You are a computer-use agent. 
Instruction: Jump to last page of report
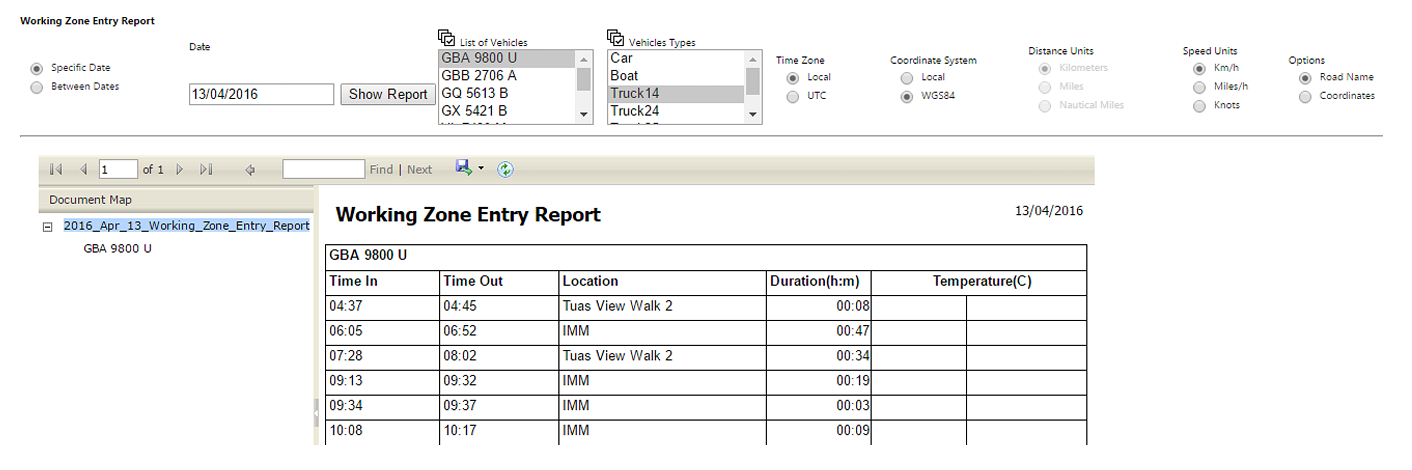[x=206, y=170]
